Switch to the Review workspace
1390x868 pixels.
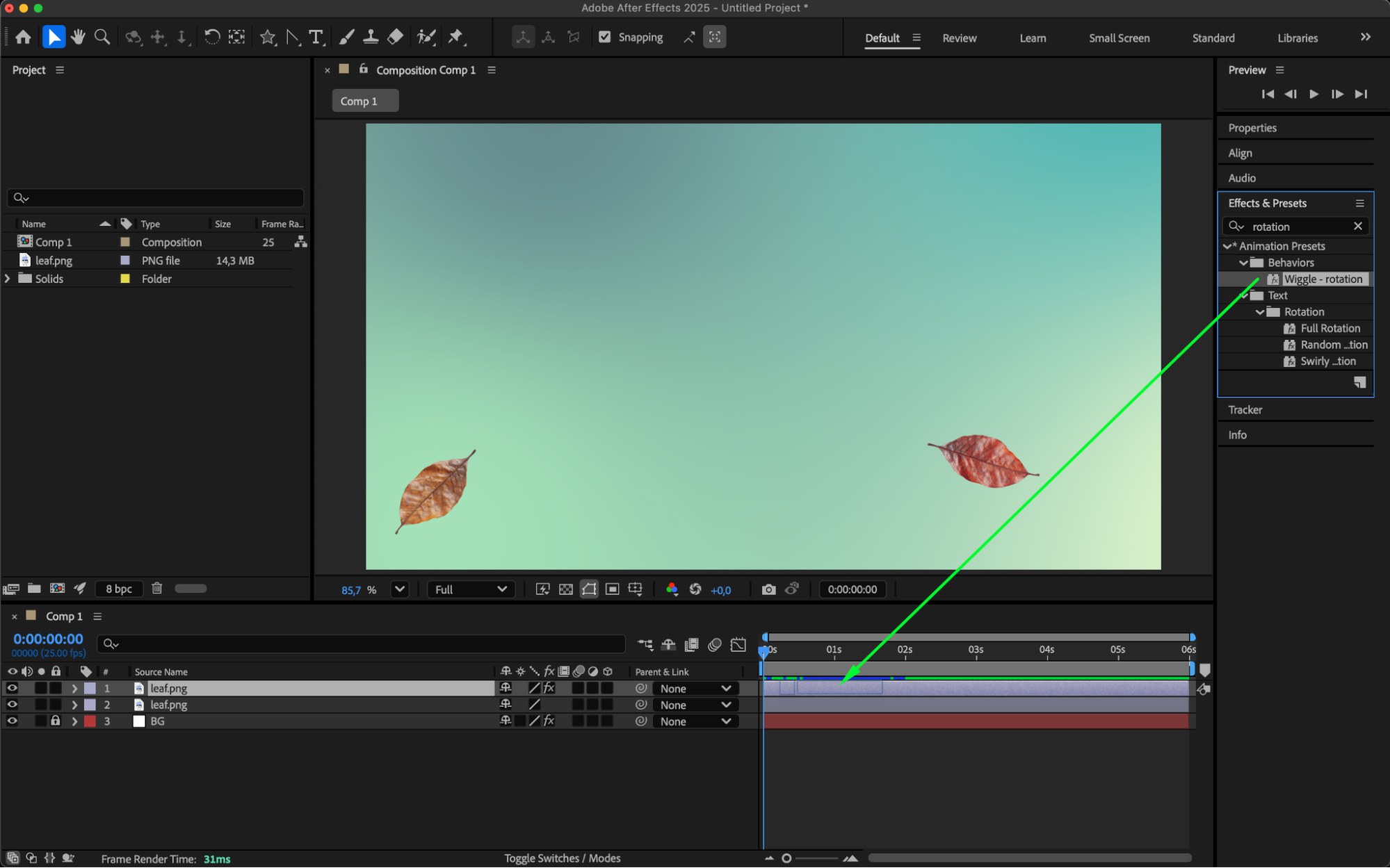(959, 38)
